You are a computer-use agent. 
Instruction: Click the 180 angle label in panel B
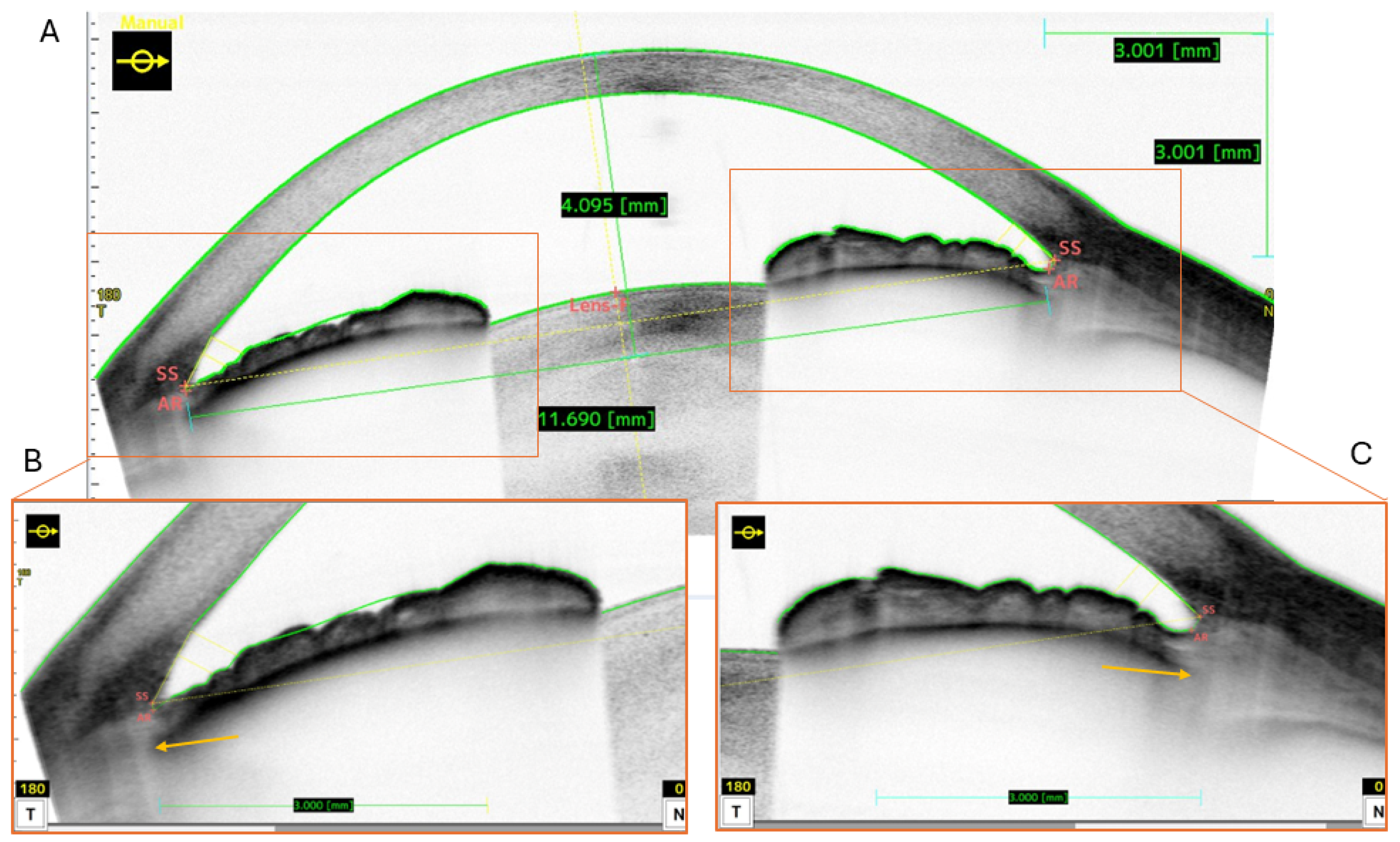point(32,789)
